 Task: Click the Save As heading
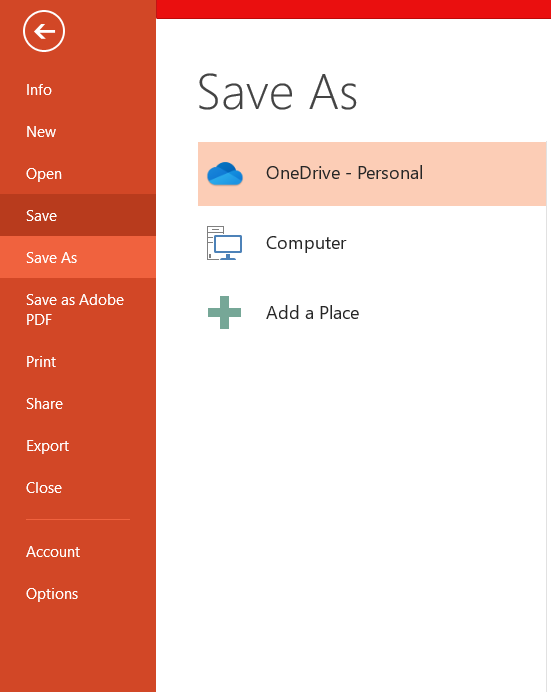tap(277, 92)
